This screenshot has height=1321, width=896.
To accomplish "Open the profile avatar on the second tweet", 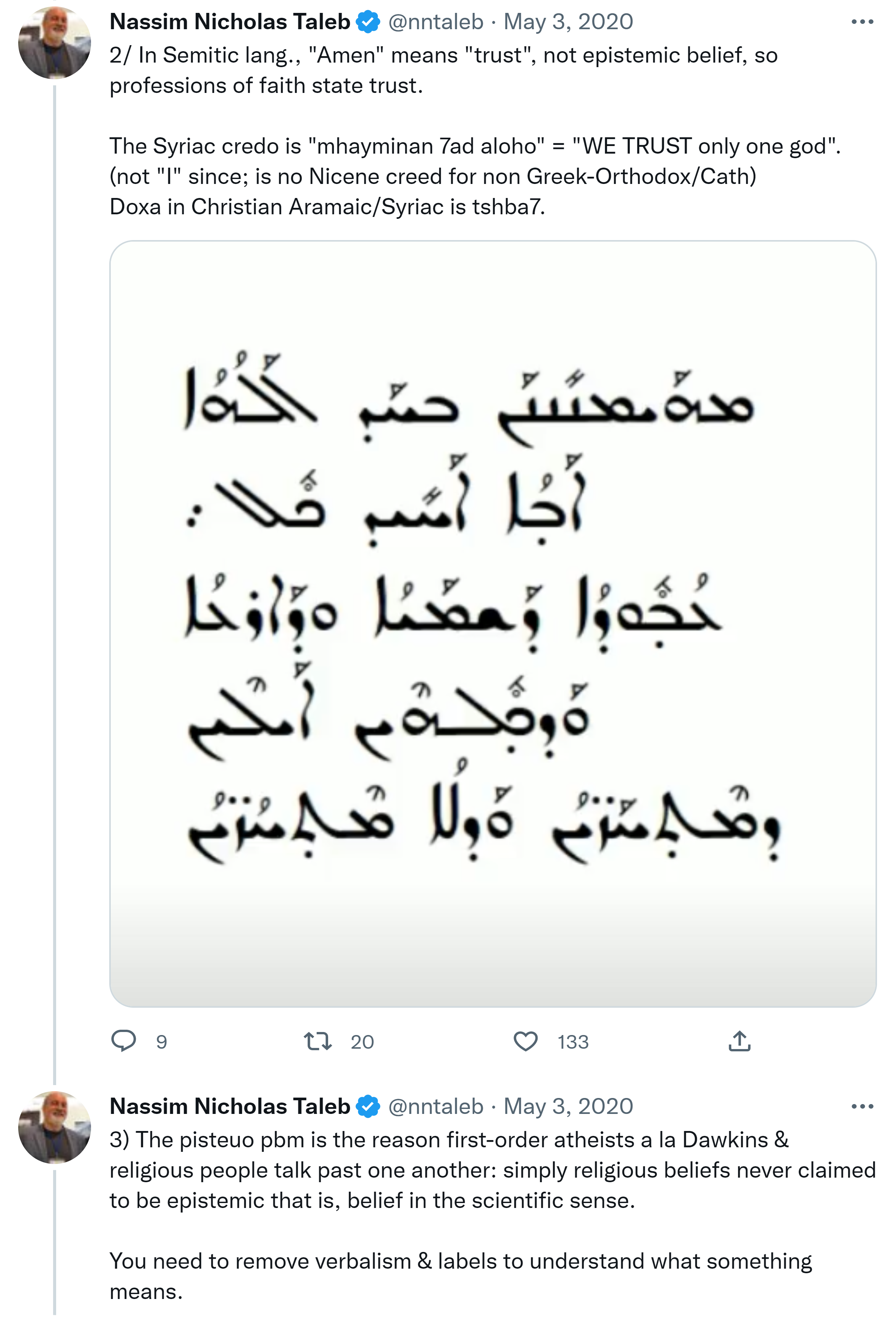I will click(55, 1126).
